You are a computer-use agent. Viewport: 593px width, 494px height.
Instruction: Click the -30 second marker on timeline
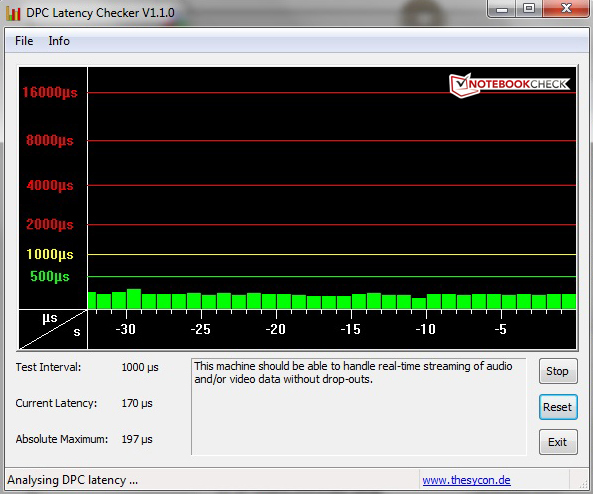click(x=126, y=329)
